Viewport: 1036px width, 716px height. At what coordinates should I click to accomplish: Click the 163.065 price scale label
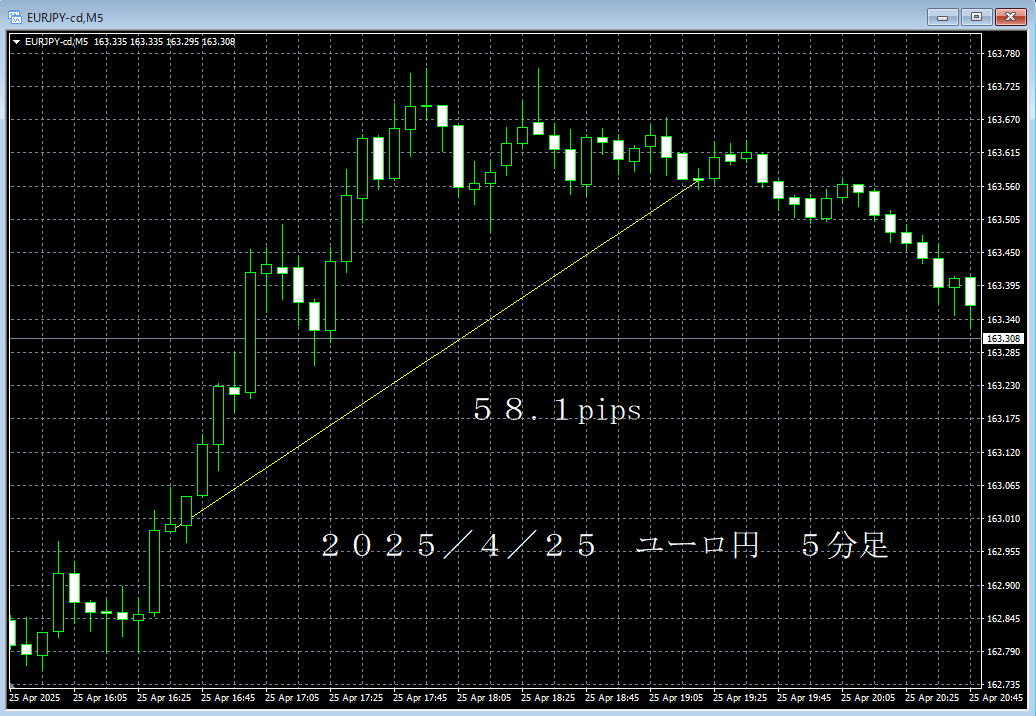coord(1003,485)
